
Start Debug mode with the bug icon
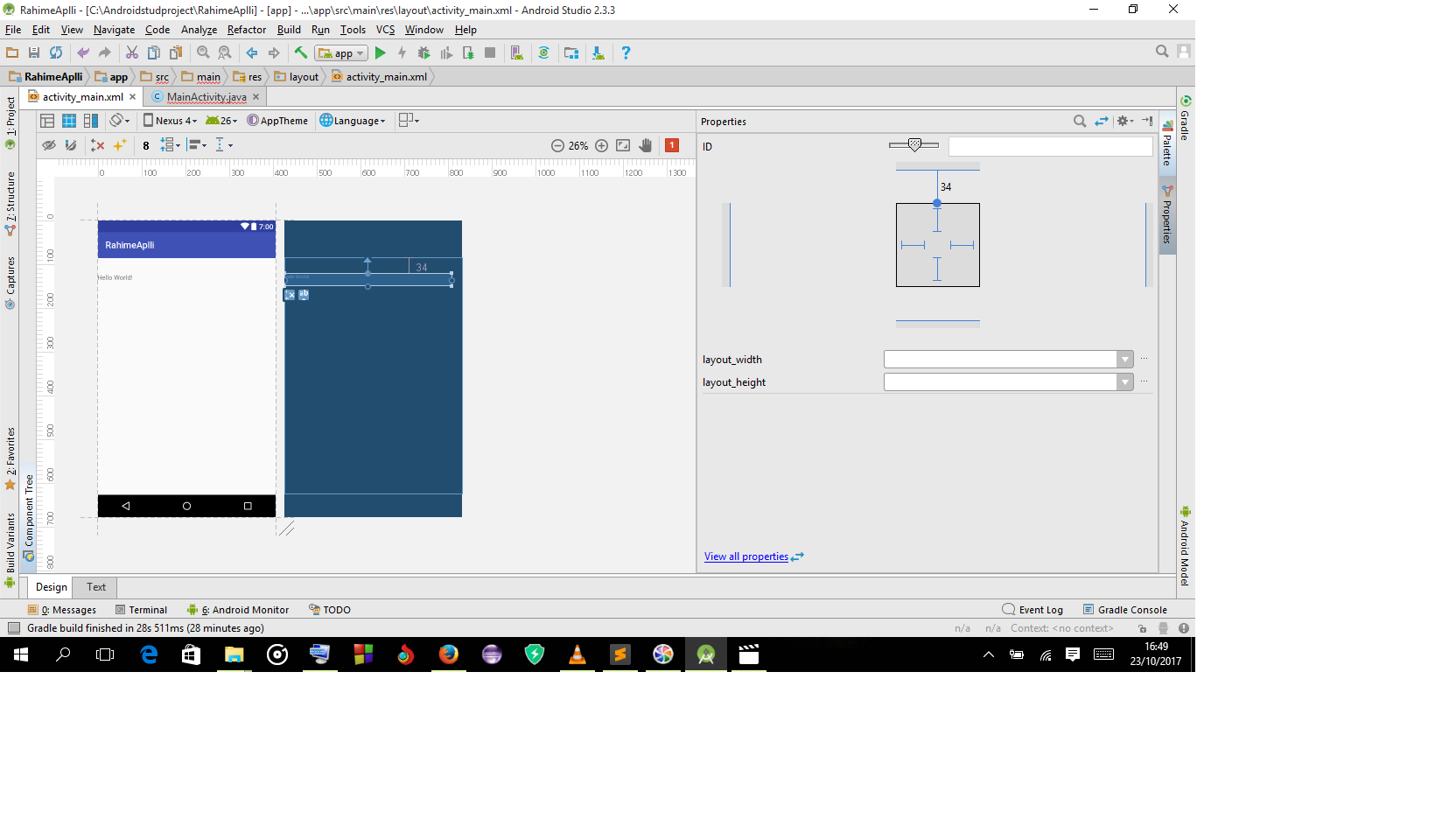423,52
